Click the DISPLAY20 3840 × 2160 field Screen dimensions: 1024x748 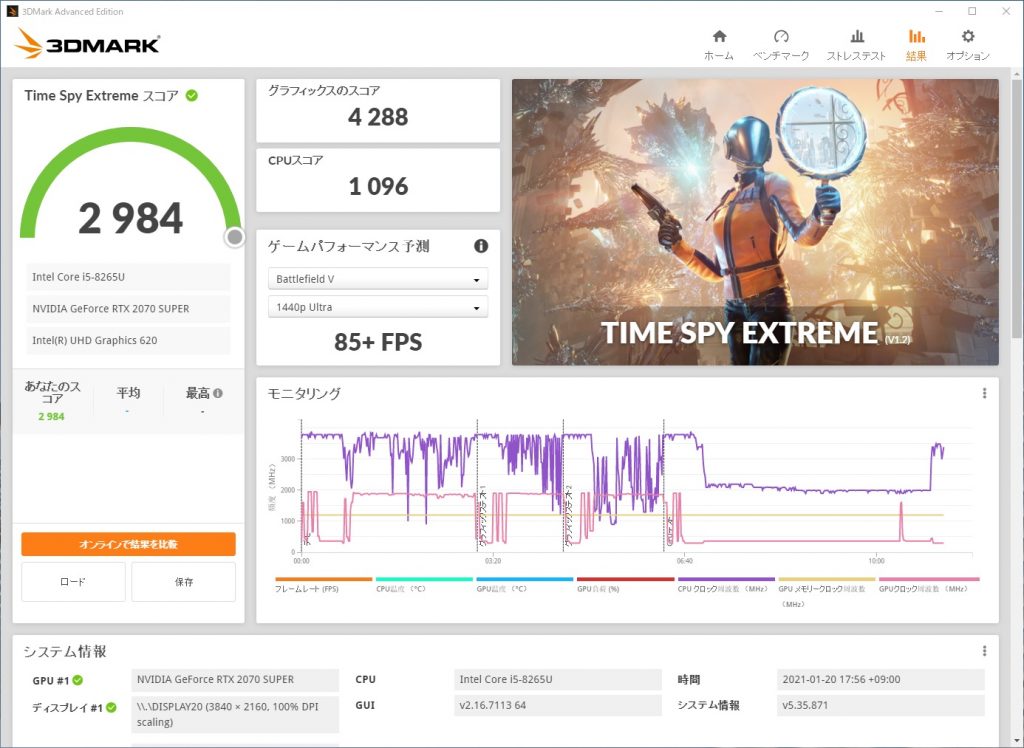coord(235,714)
